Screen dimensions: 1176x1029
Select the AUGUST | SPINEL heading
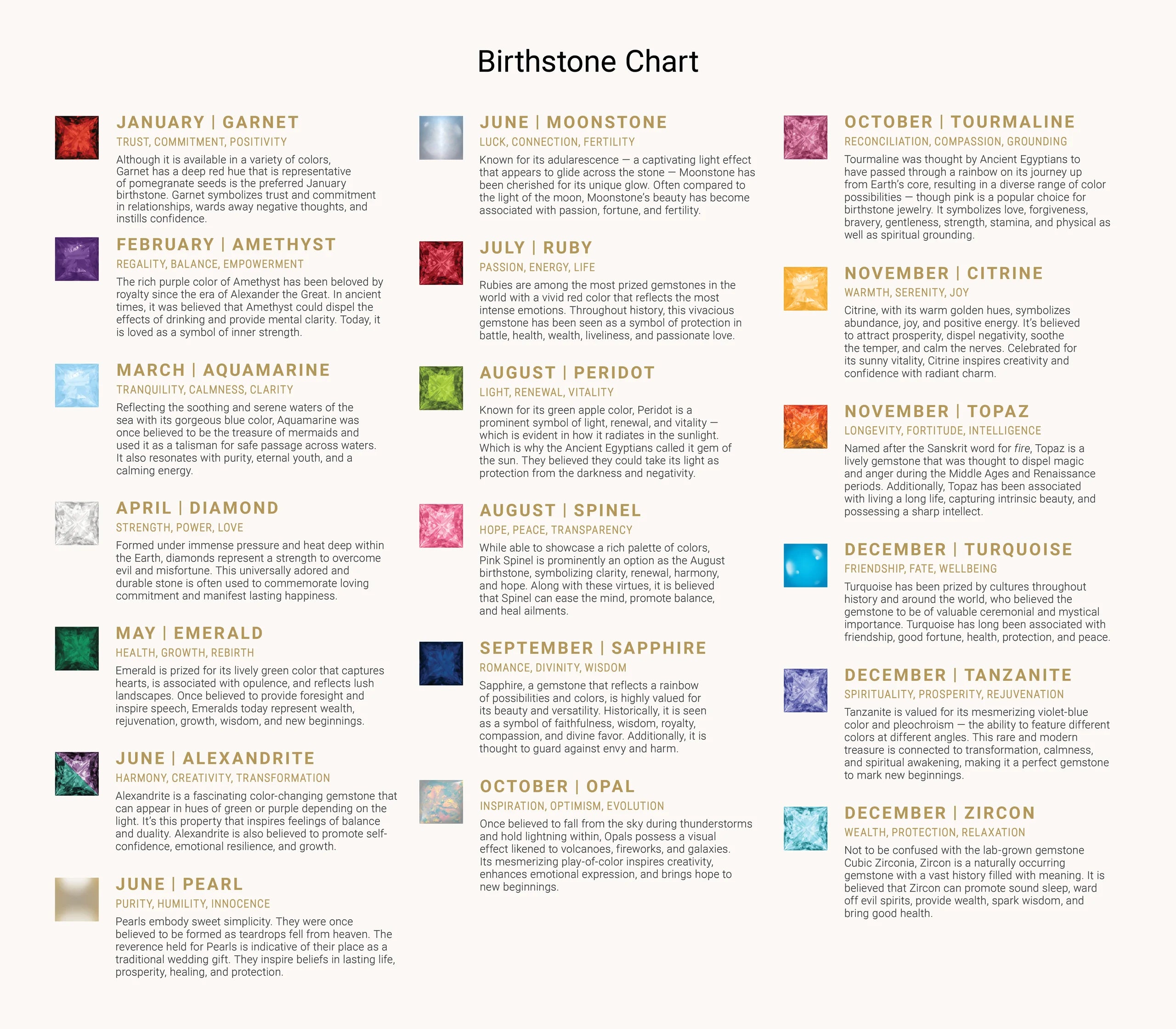click(560, 510)
